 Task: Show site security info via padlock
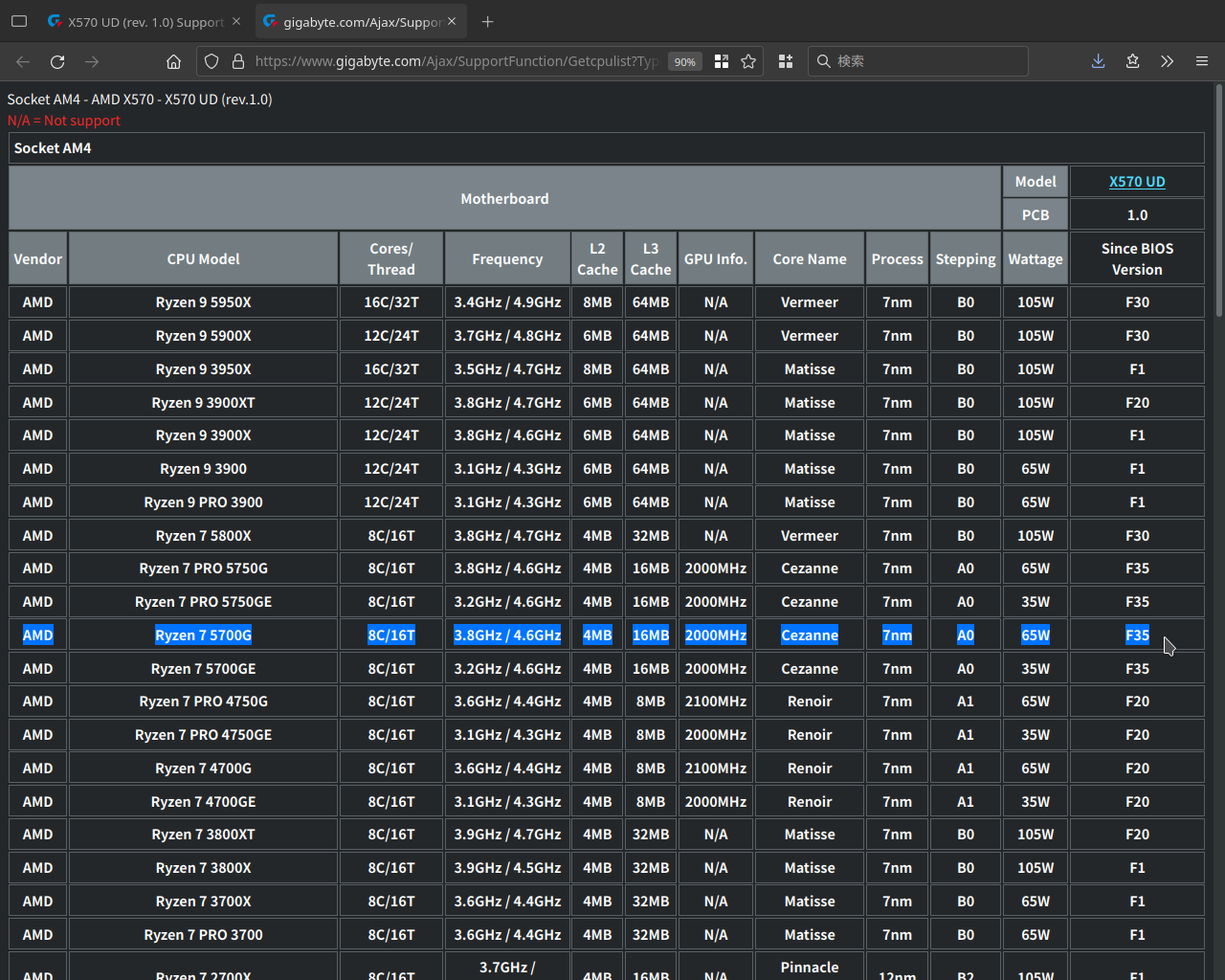pyautogui.click(x=238, y=61)
